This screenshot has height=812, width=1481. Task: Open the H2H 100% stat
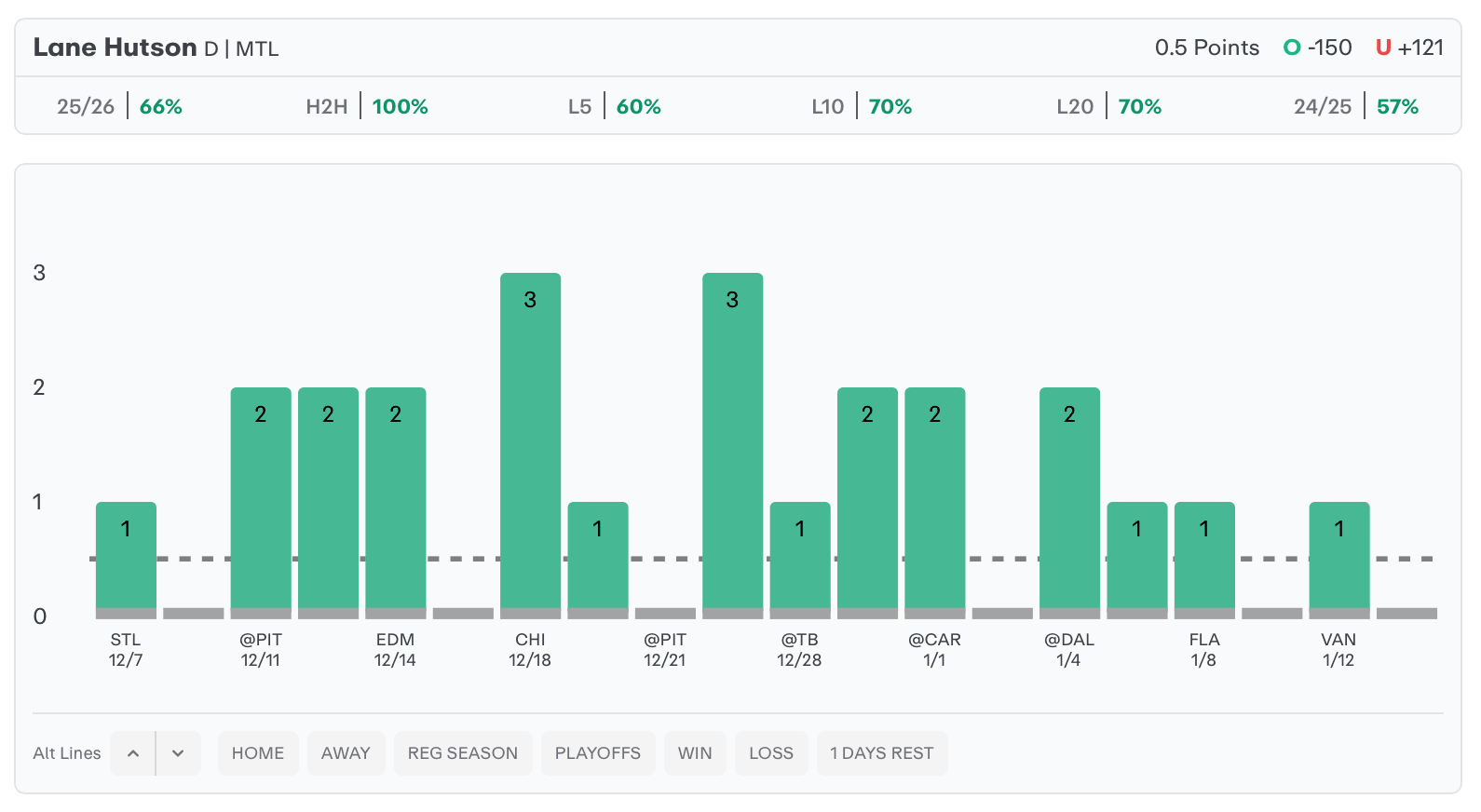[367, 107]
